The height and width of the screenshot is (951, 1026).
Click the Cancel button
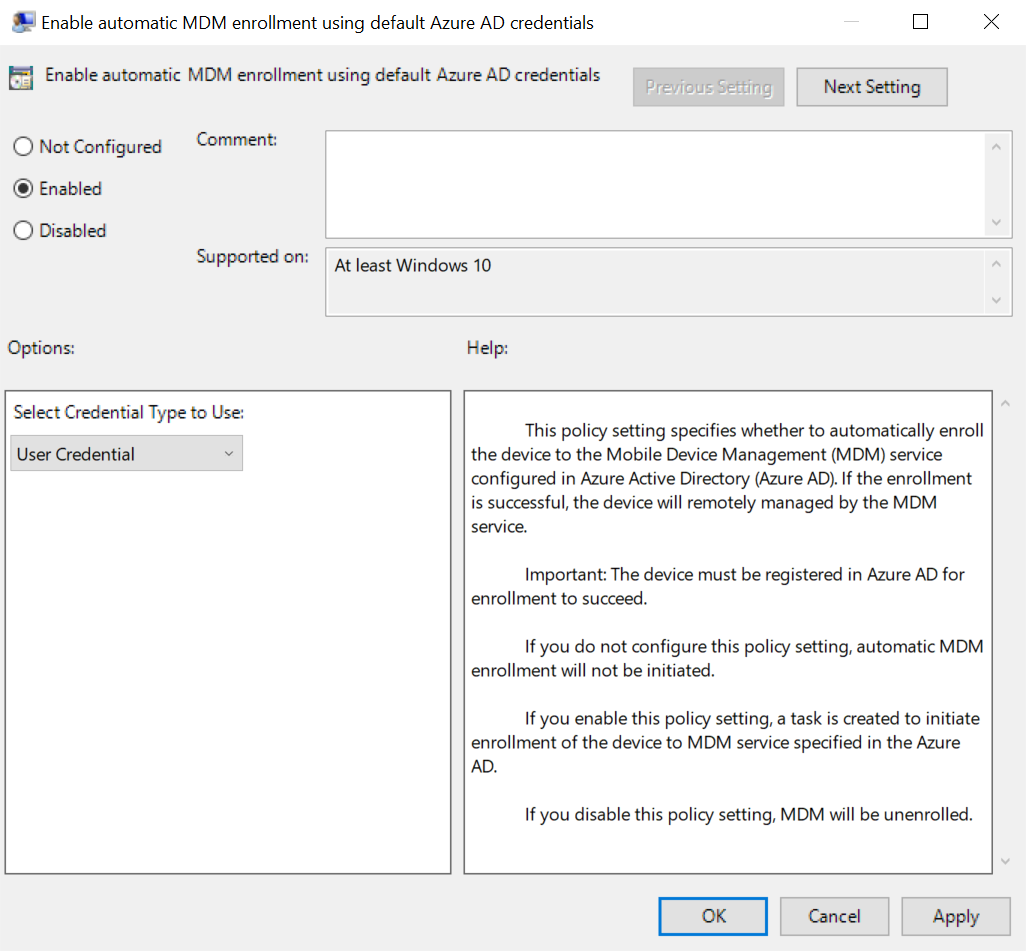coord(834,916)
